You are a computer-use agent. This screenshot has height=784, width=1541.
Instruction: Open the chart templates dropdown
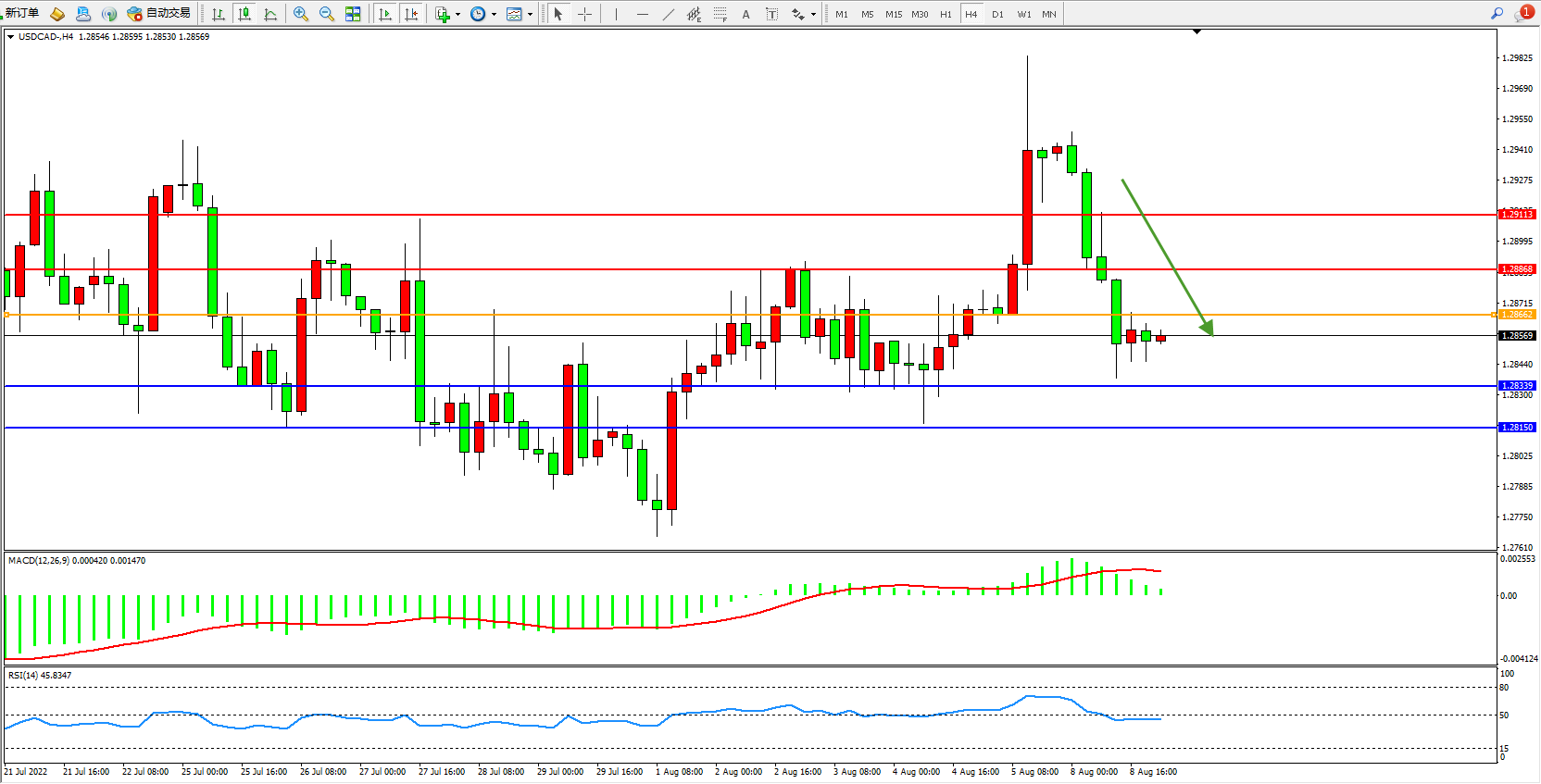pyautogui.click(x=530, y=14)
